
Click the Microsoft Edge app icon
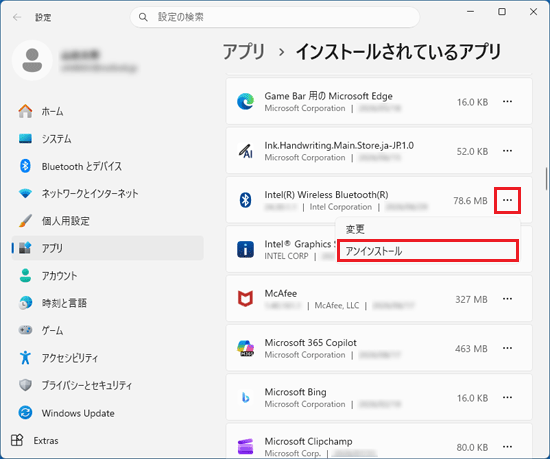(246, 102)
